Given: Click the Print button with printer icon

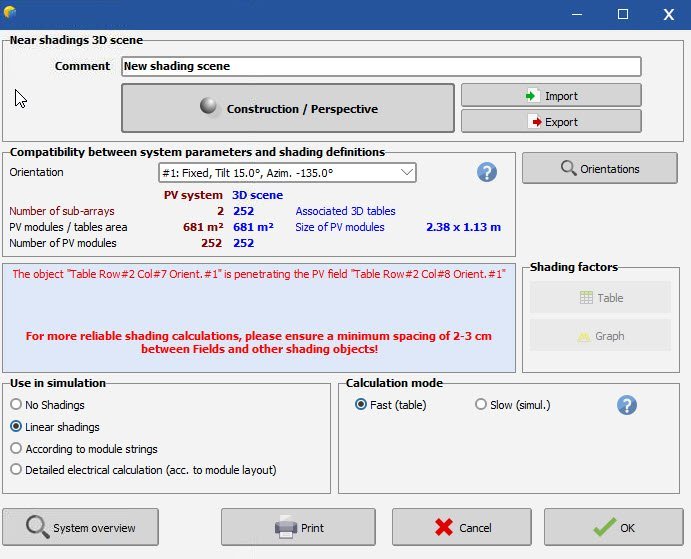Looking at the screenshot, I should coord(298,527).
